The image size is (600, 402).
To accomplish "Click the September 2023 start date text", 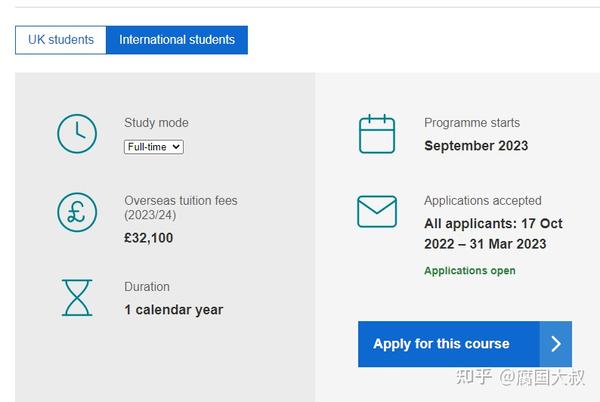I will [476, 146].
